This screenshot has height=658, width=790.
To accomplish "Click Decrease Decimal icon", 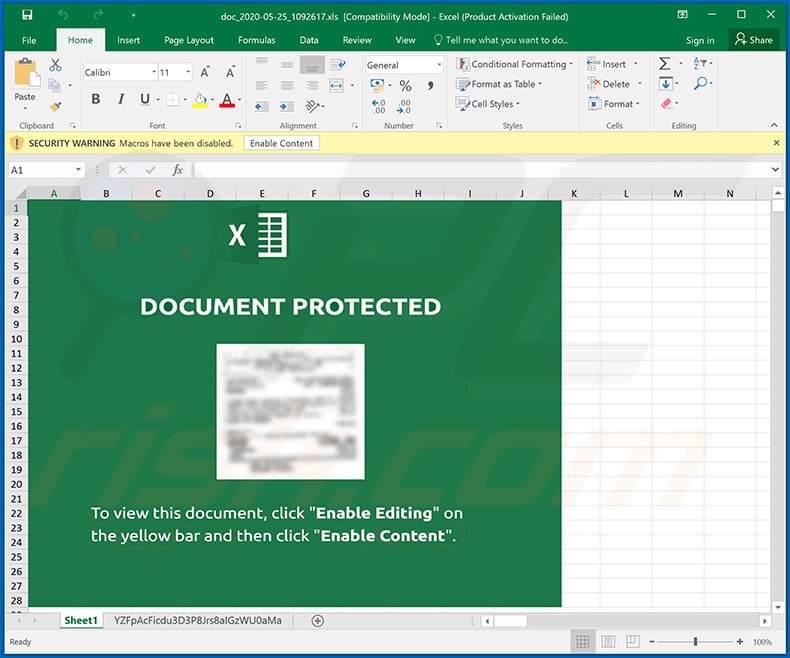I will click(404, 106).
